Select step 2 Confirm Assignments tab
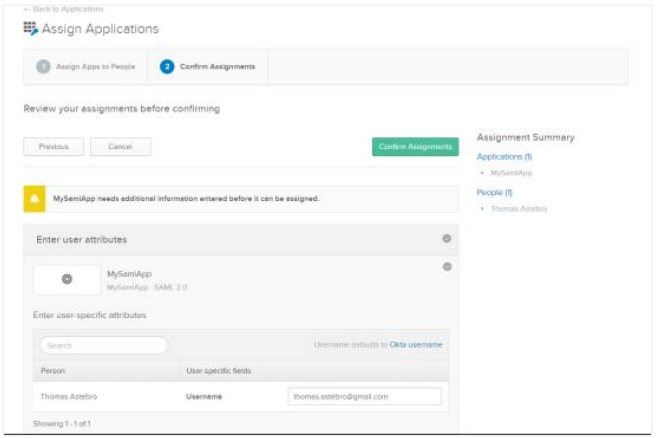 point(207,67)
